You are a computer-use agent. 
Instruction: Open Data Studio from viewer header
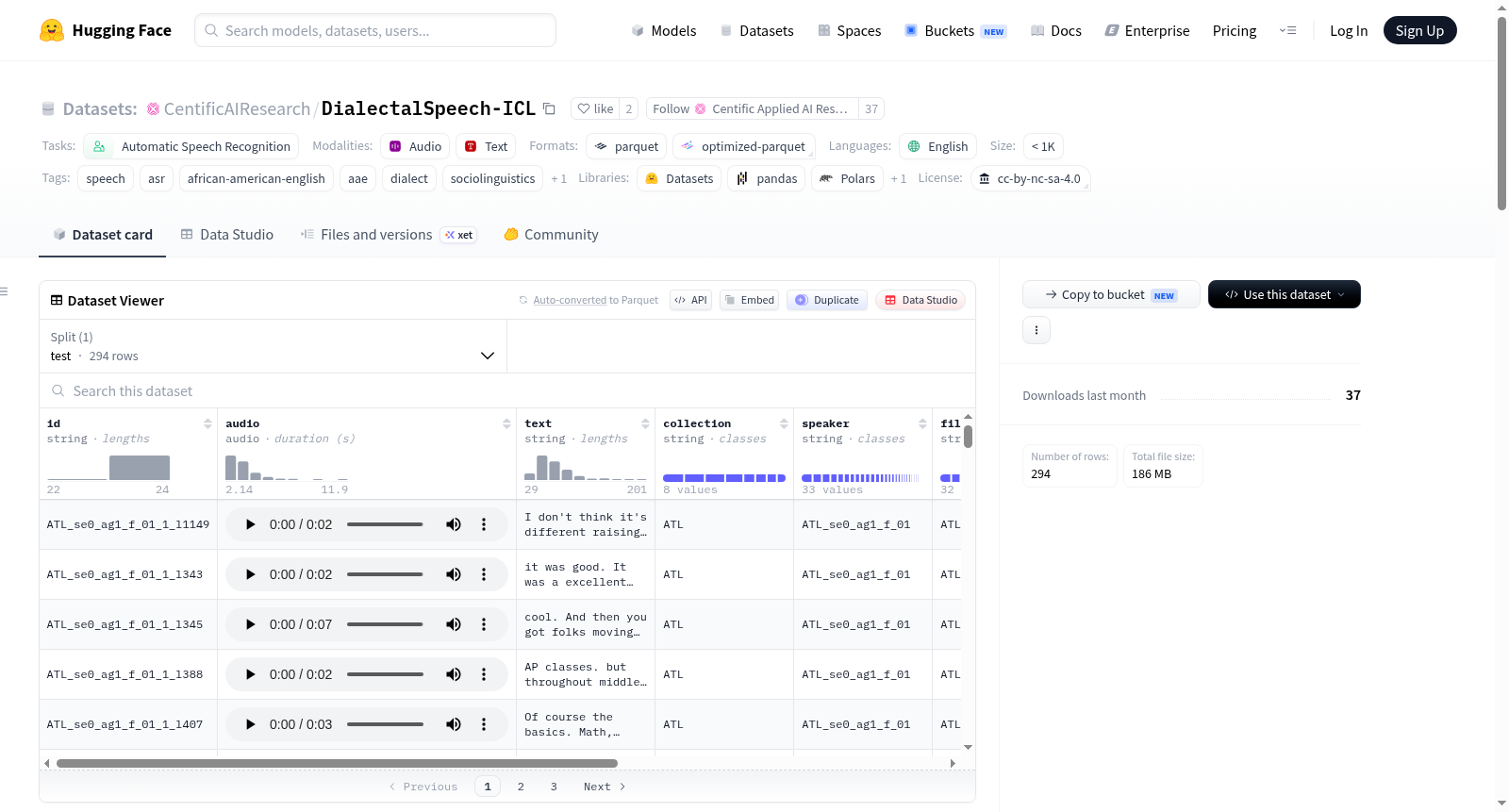tap(920, 300)
